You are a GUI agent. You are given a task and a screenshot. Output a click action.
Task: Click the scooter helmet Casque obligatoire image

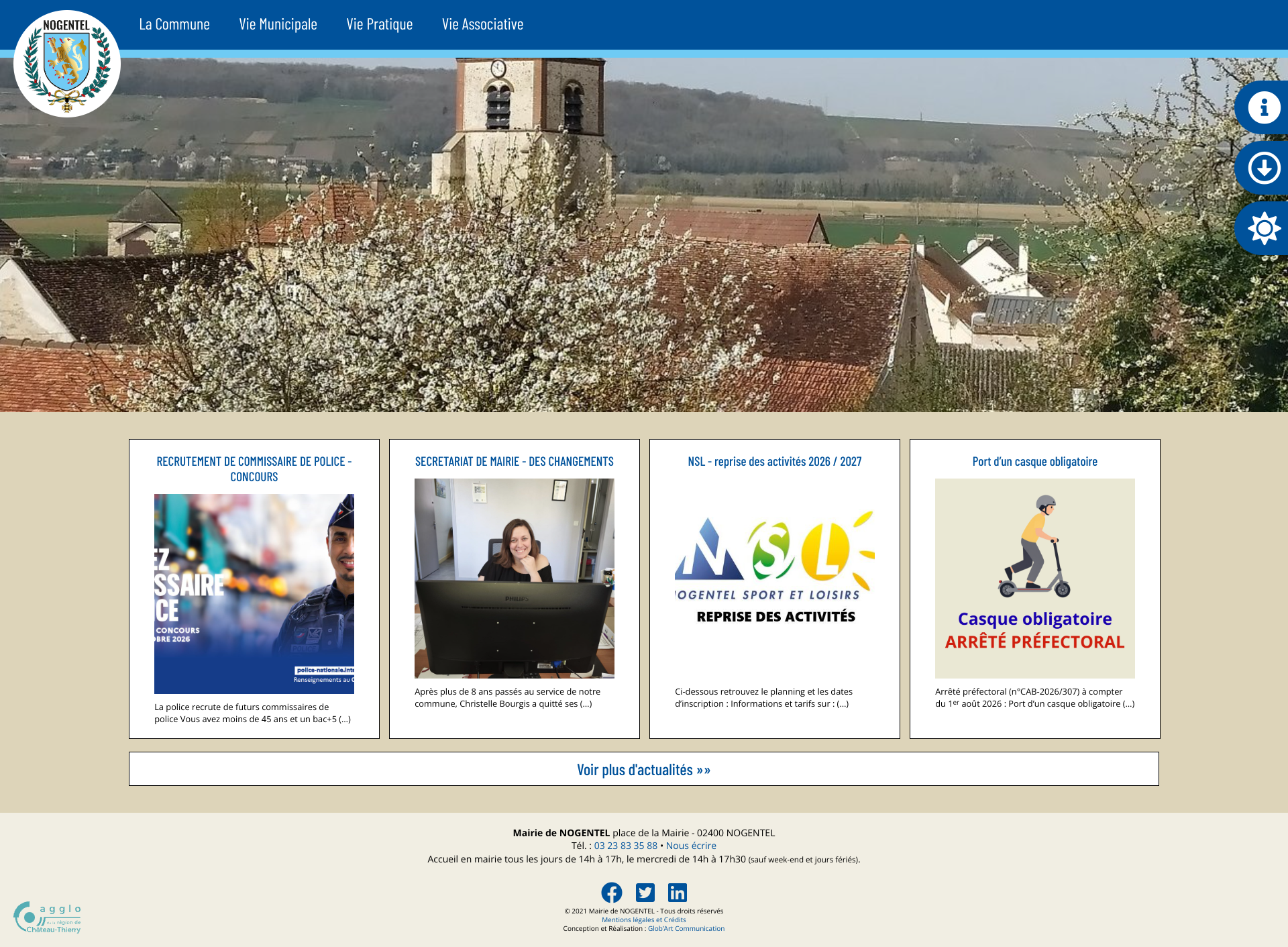pyautogui.click(x=1035, y=579)
